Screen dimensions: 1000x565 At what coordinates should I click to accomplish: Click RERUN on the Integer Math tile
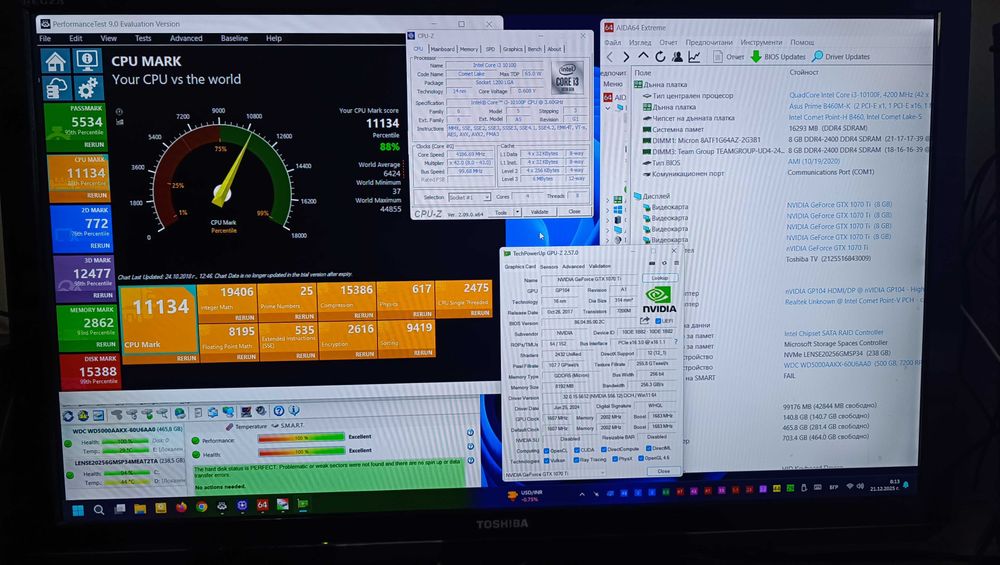(x=245, y=317)
